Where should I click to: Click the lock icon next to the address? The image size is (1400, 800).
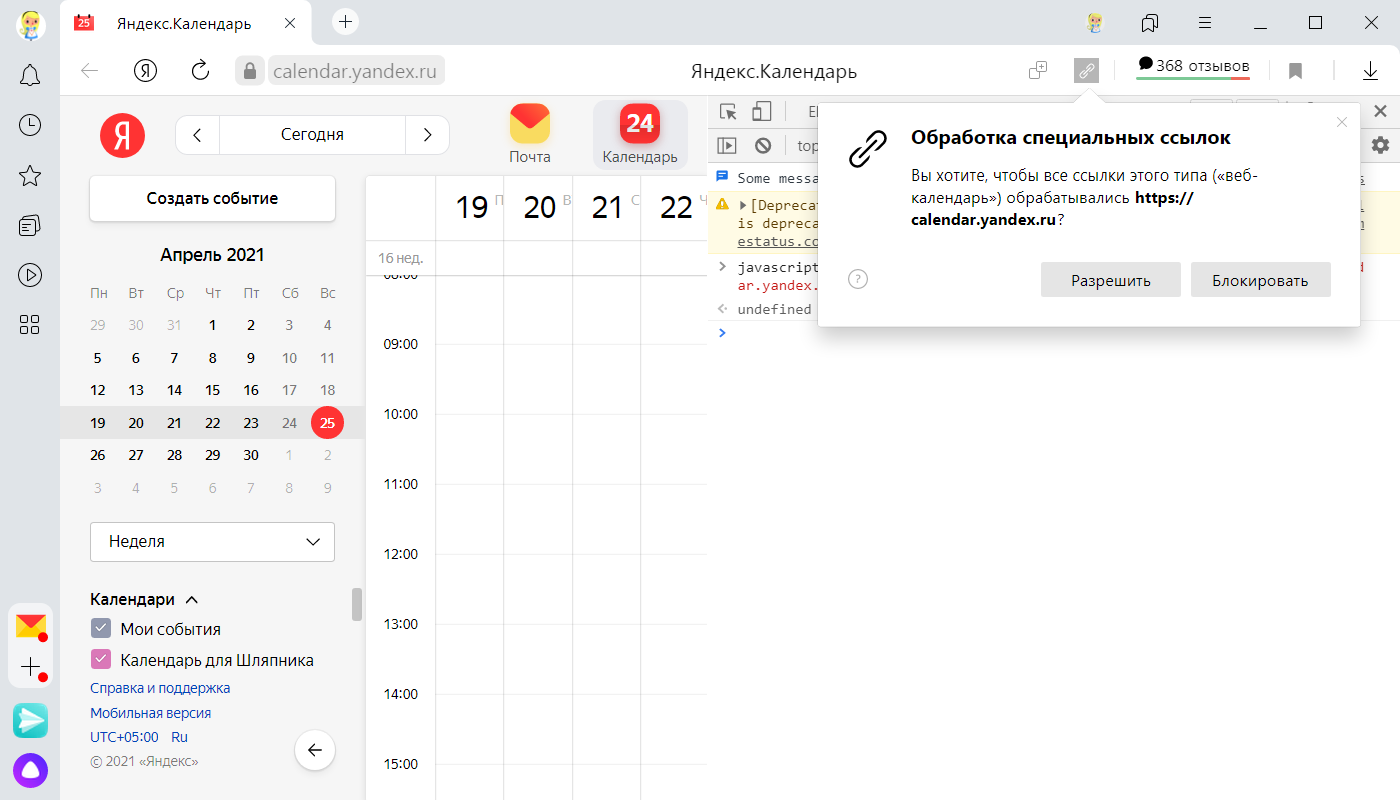[250, 70]
